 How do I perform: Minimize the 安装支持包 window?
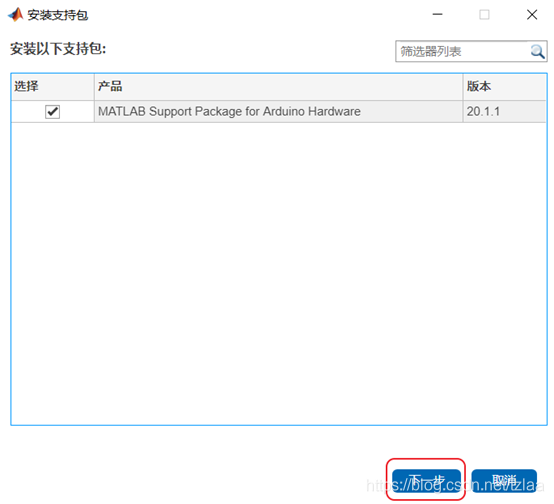click(437, 14)
